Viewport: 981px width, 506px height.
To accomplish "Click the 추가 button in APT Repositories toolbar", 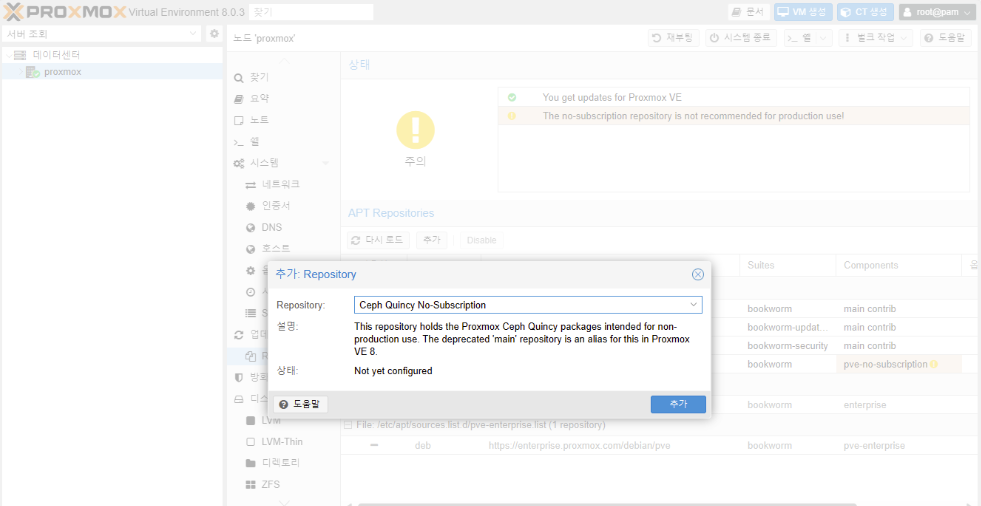I will pyautogui.click(x=431, y=240).
